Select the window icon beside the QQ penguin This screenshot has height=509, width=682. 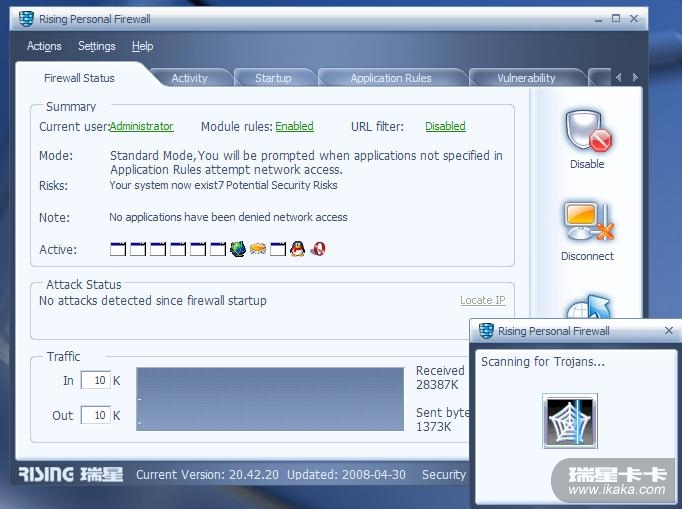click(x=278, y=249)
